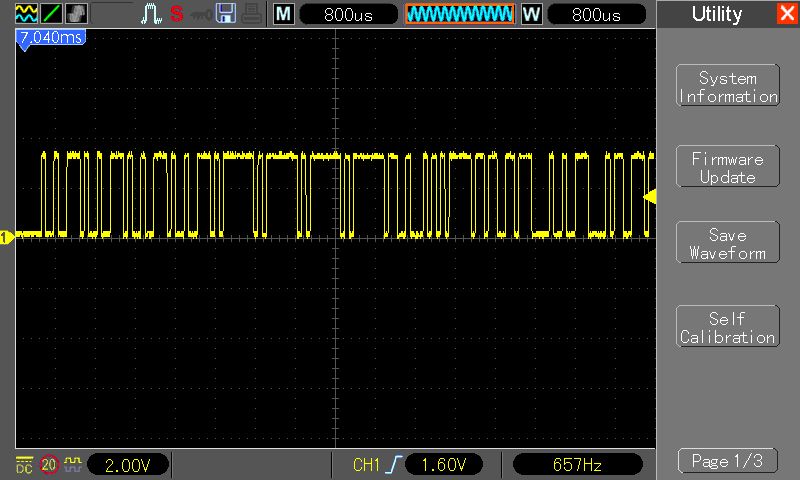800x480 pixels.
Task: Open the M 800us main timebase field
Action: coord(347,14)
